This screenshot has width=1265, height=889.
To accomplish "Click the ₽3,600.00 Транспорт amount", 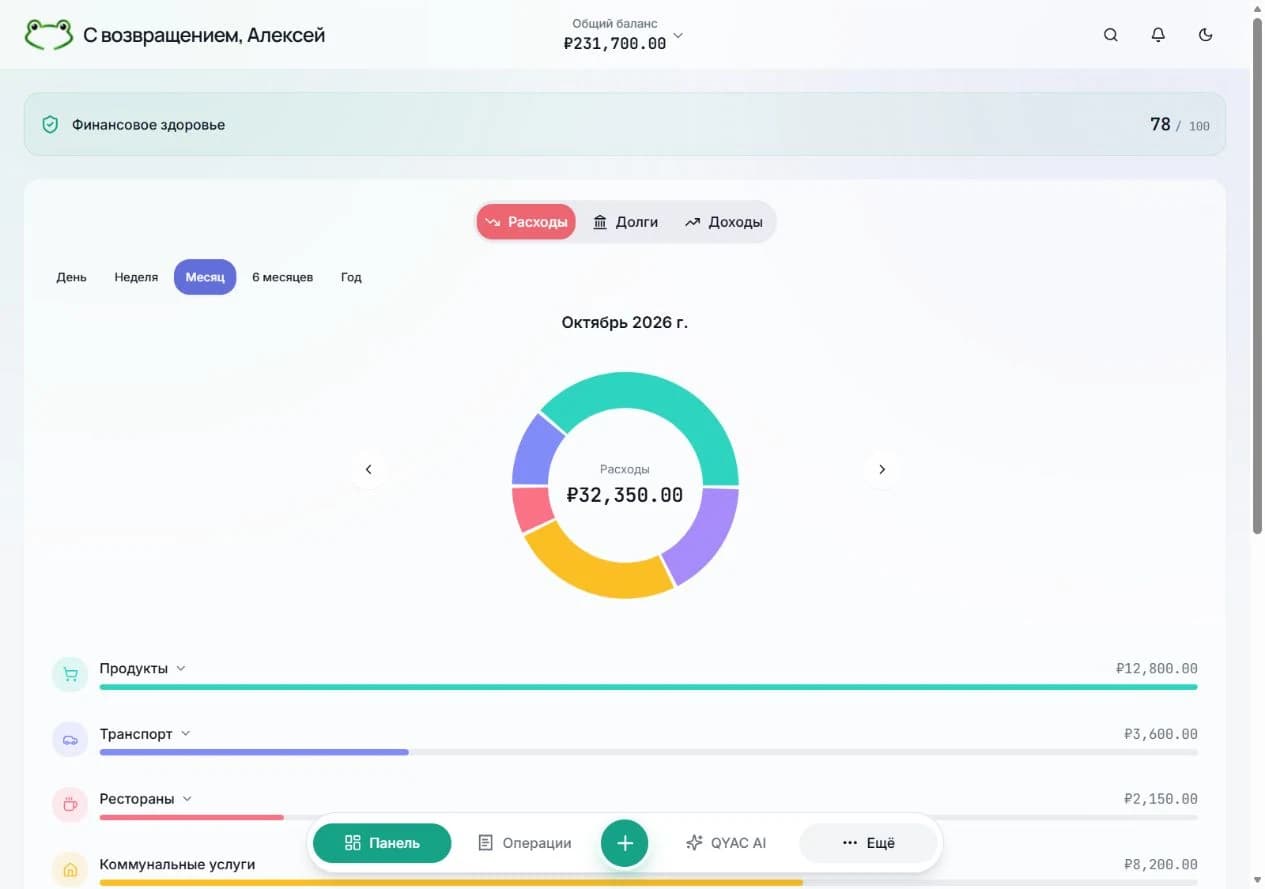I will (x=1161, y=734).
